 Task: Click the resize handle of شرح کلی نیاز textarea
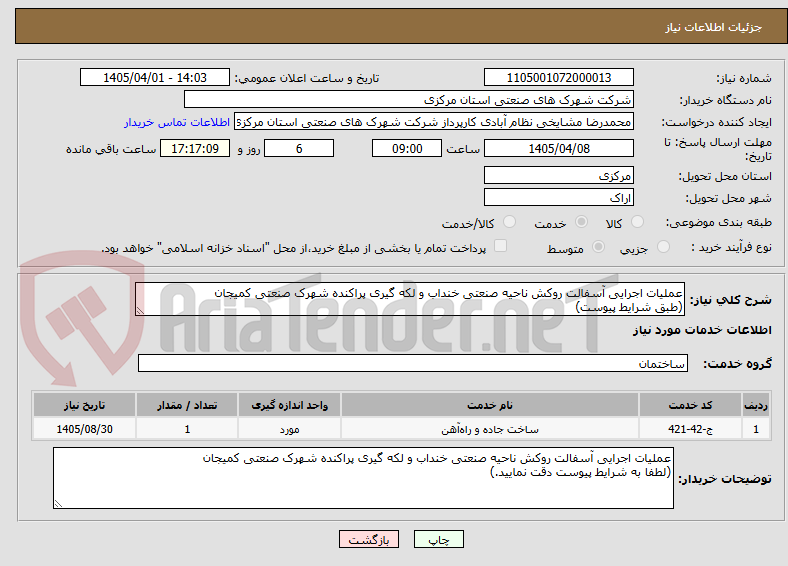(x=140, y=311)
